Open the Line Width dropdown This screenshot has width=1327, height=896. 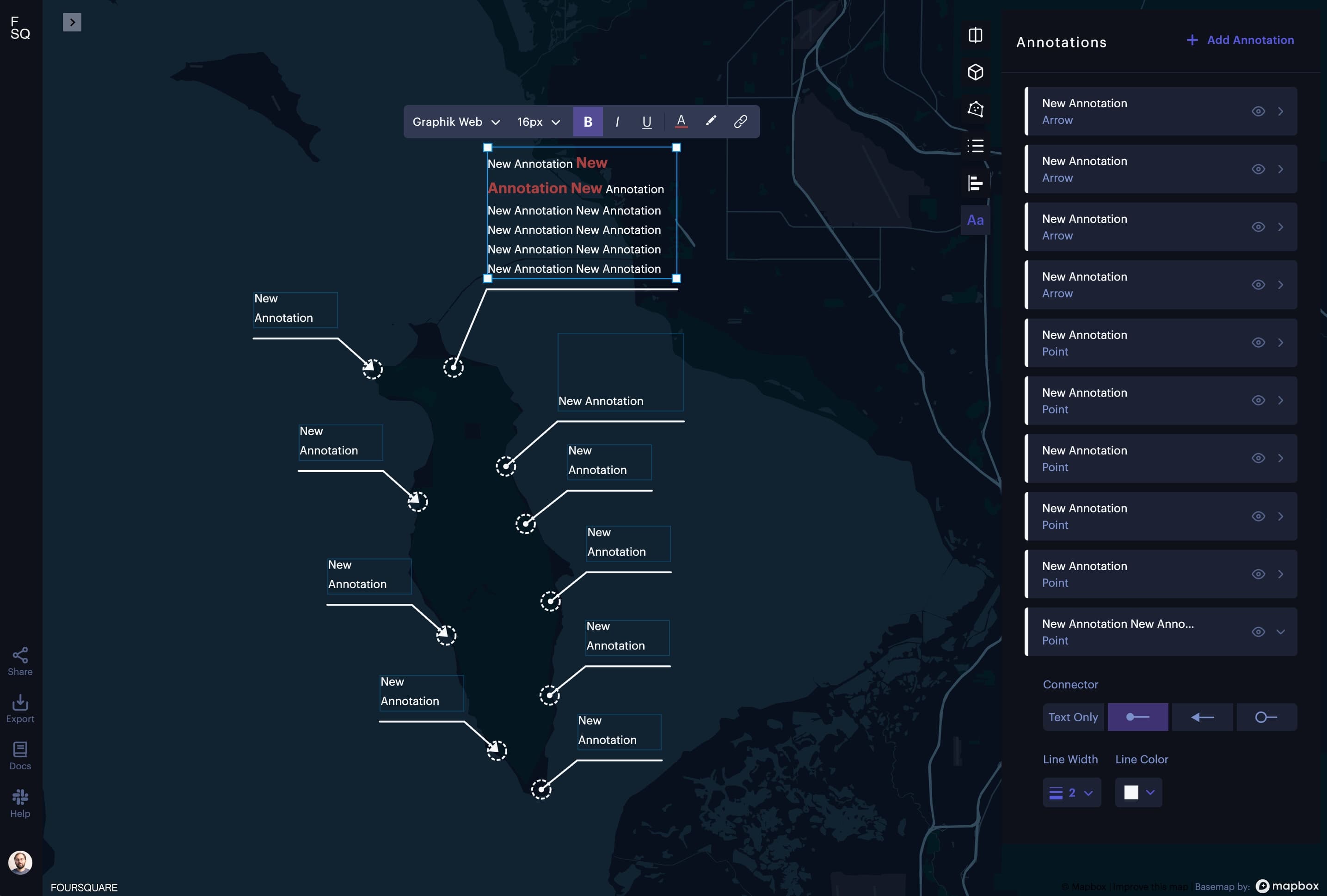[x=1071, y=792]
